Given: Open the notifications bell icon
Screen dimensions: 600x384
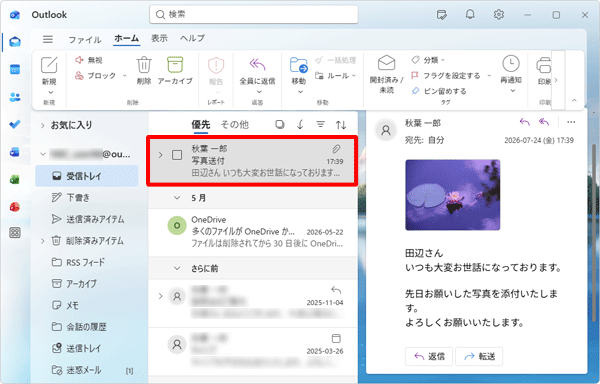Looking at the screenshot, I should coord(470,15).
